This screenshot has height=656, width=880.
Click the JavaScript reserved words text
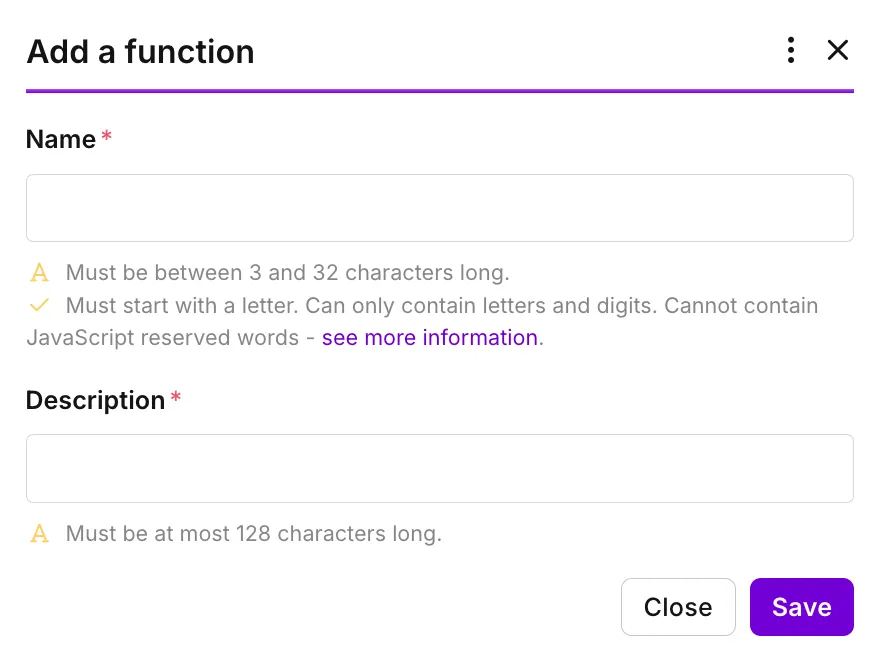pos(163,338)
